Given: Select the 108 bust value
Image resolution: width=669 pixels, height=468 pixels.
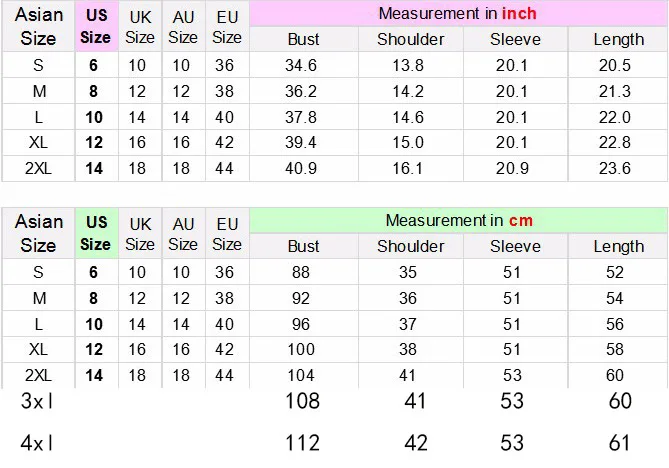Looking at the screenshot, I should (x=303, y=402).
